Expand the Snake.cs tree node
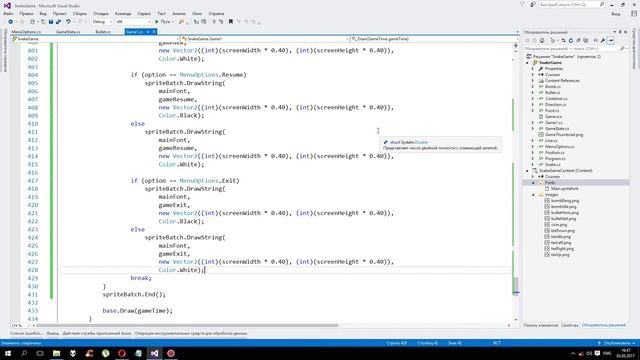 click(533, 164)
